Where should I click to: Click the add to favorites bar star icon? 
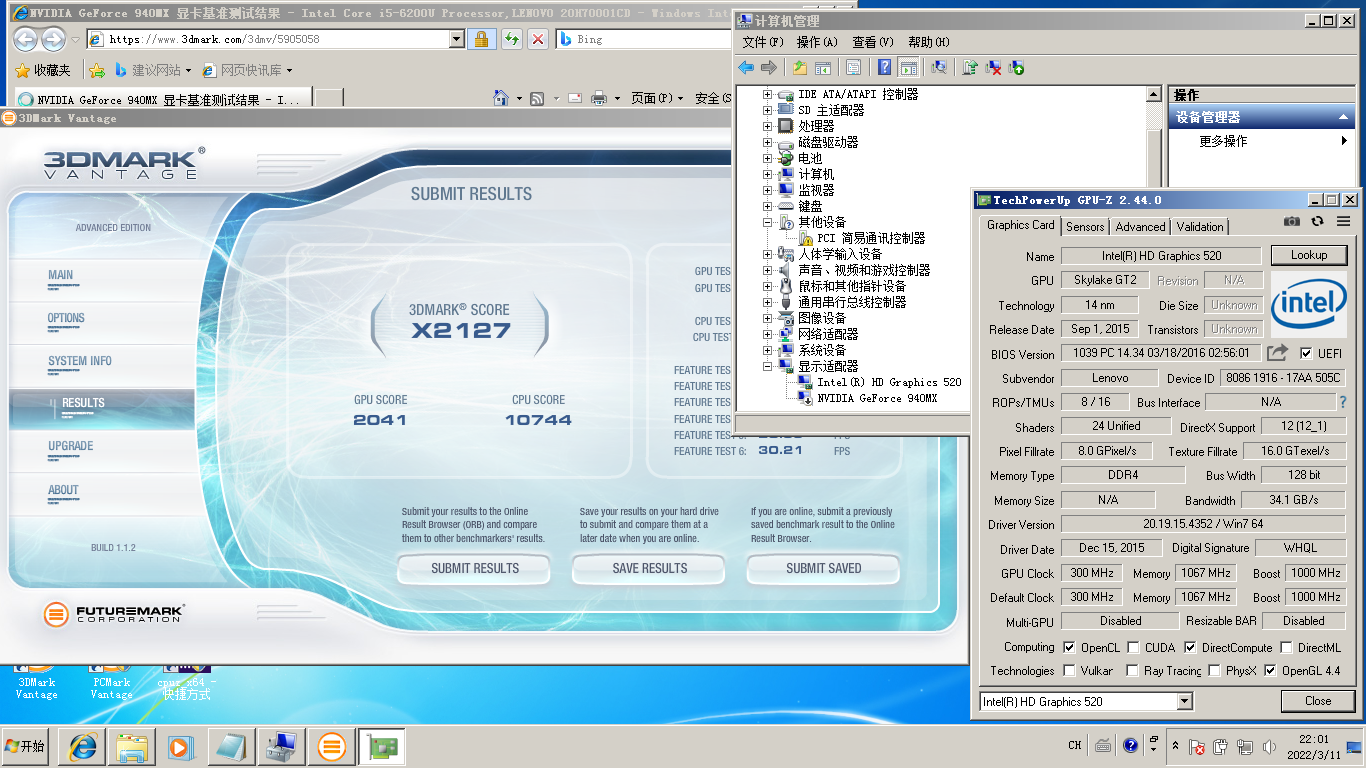pyautogui.click(x=96, y=70)
